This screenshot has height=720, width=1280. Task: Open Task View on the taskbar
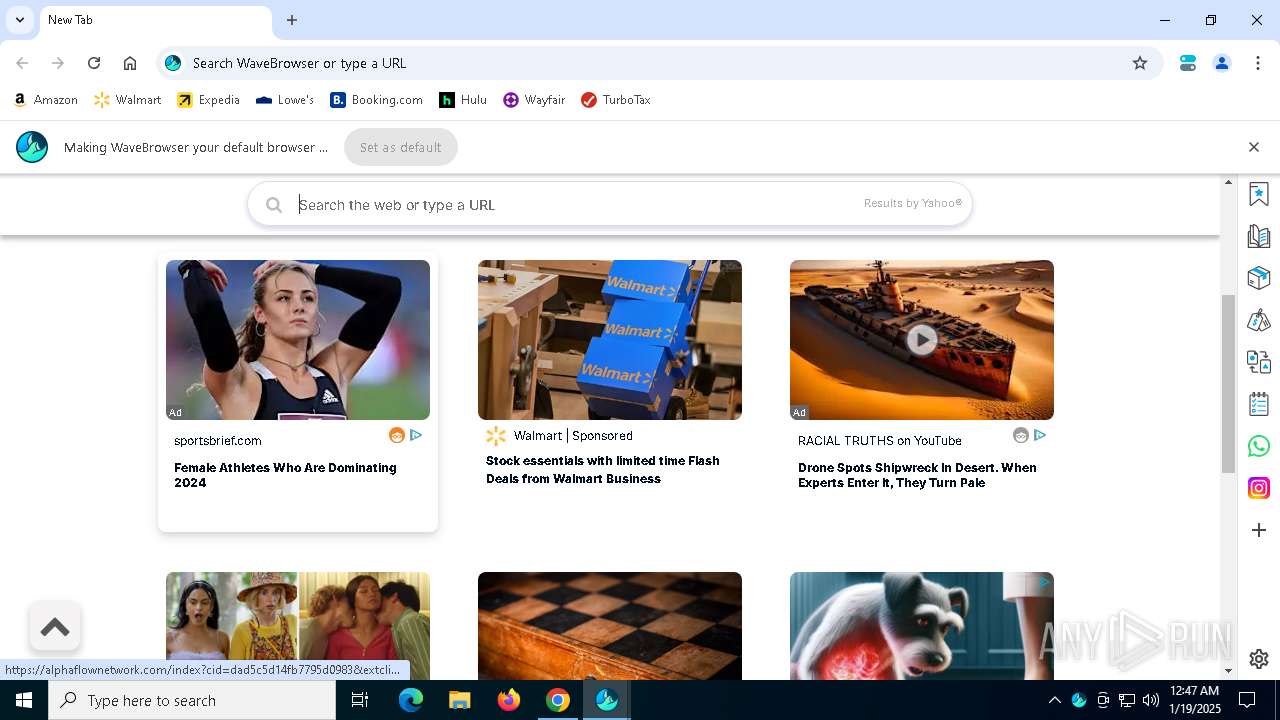tap(360, 700)
